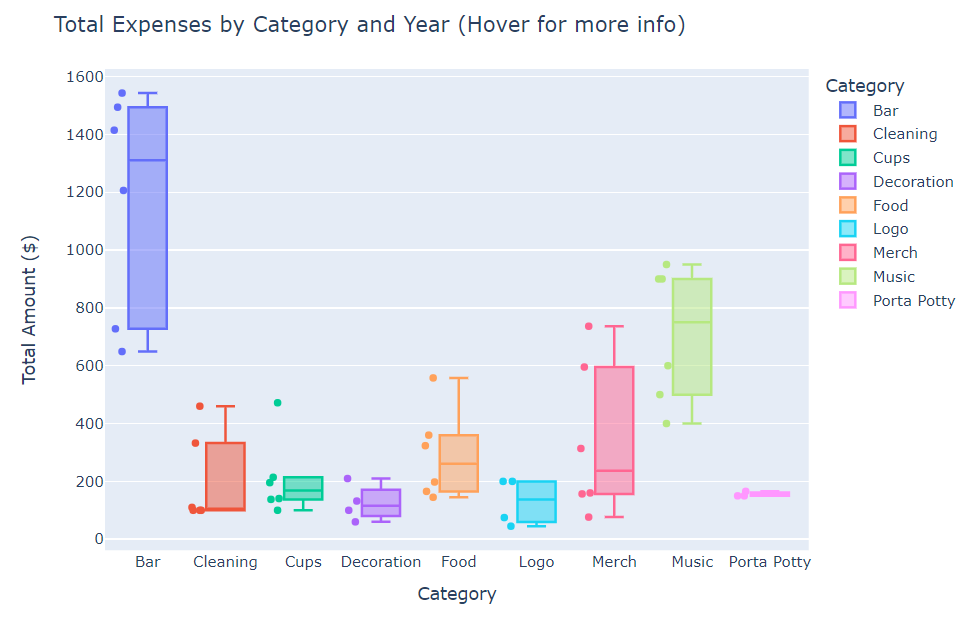978x619 pixels.
Task: Click the chart title text
Action: 369,25
